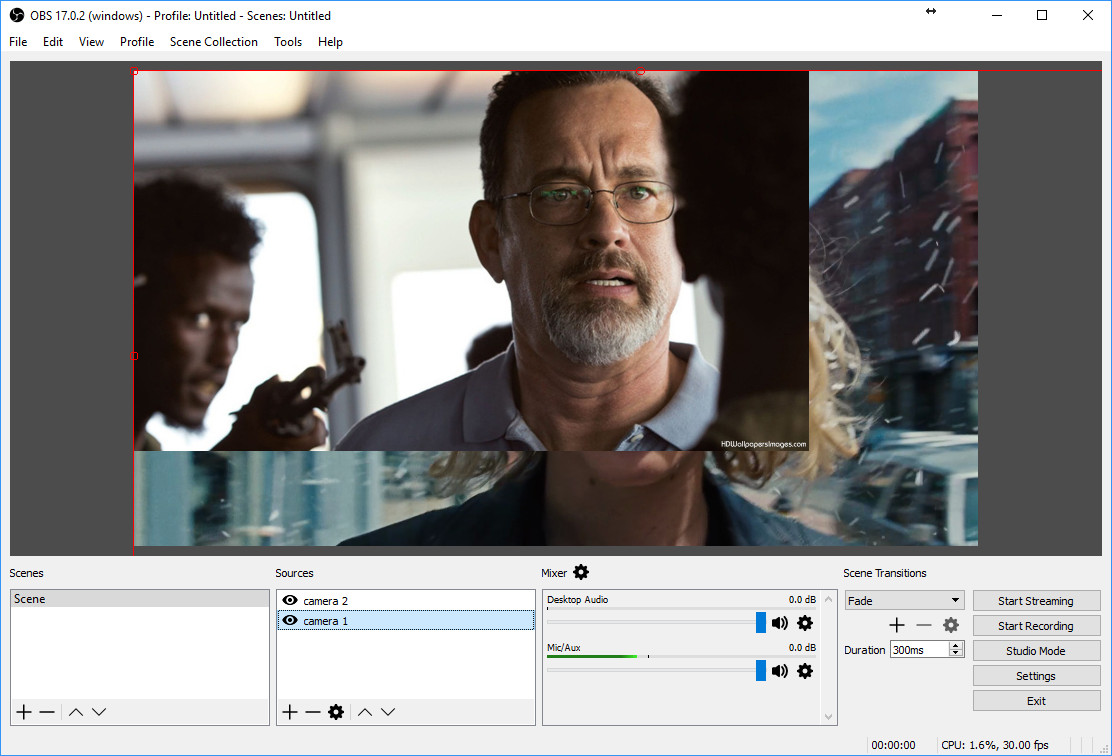Click the mixer scrollbar up arrow
Screen dimensions: 1112x756
828,599
